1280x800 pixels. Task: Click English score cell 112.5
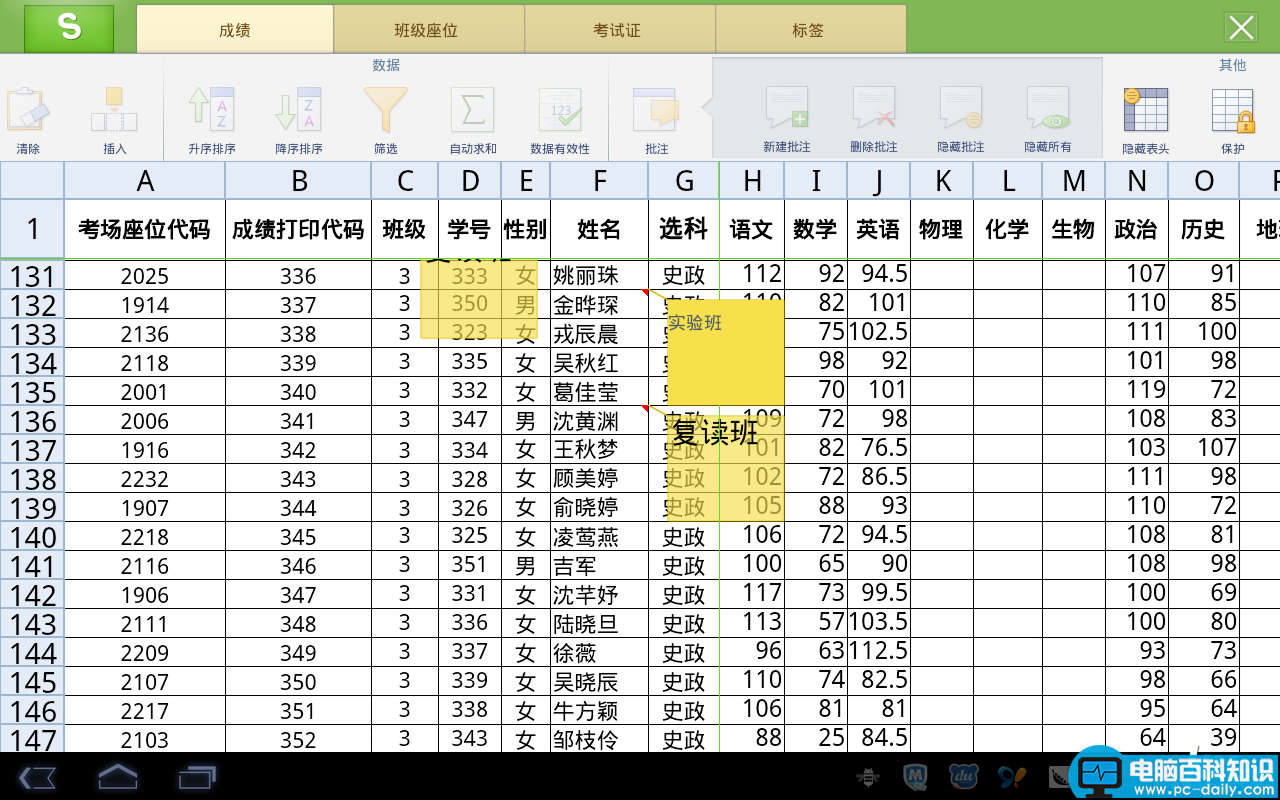(x=878, y=653)
